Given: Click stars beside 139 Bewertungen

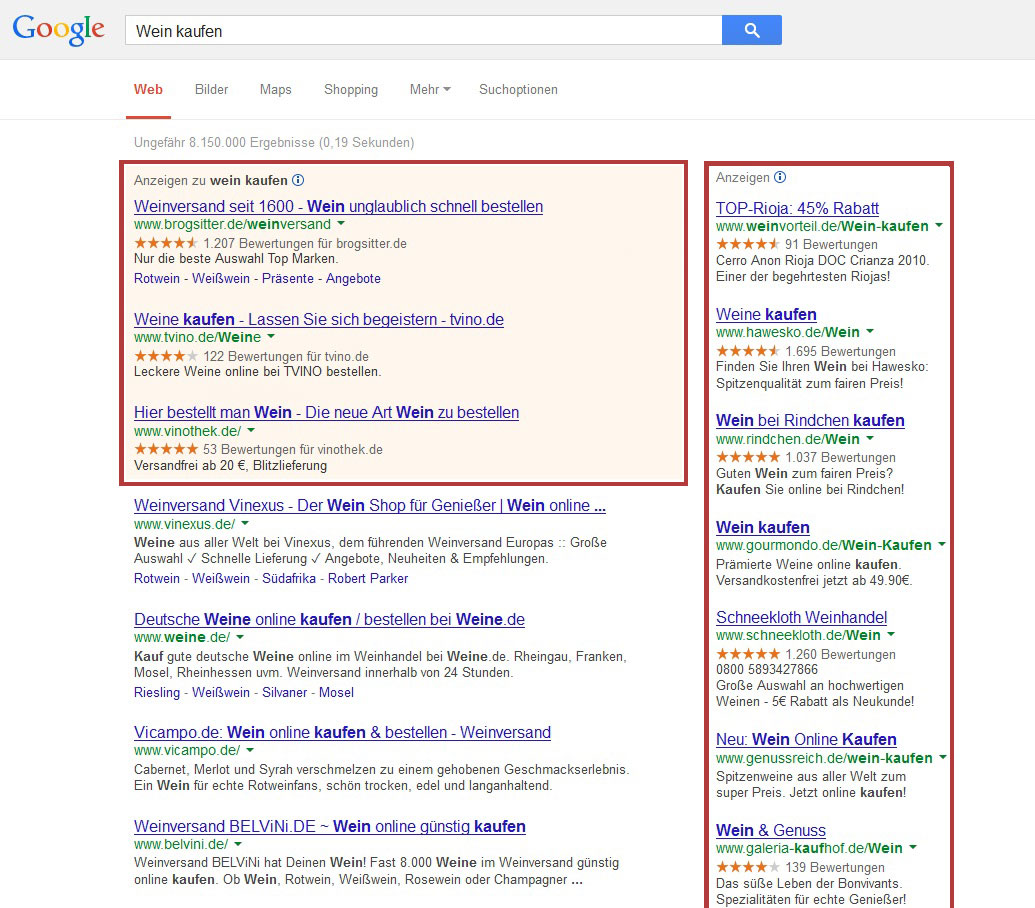Looking at the screenshot, I should click(748, 866).
